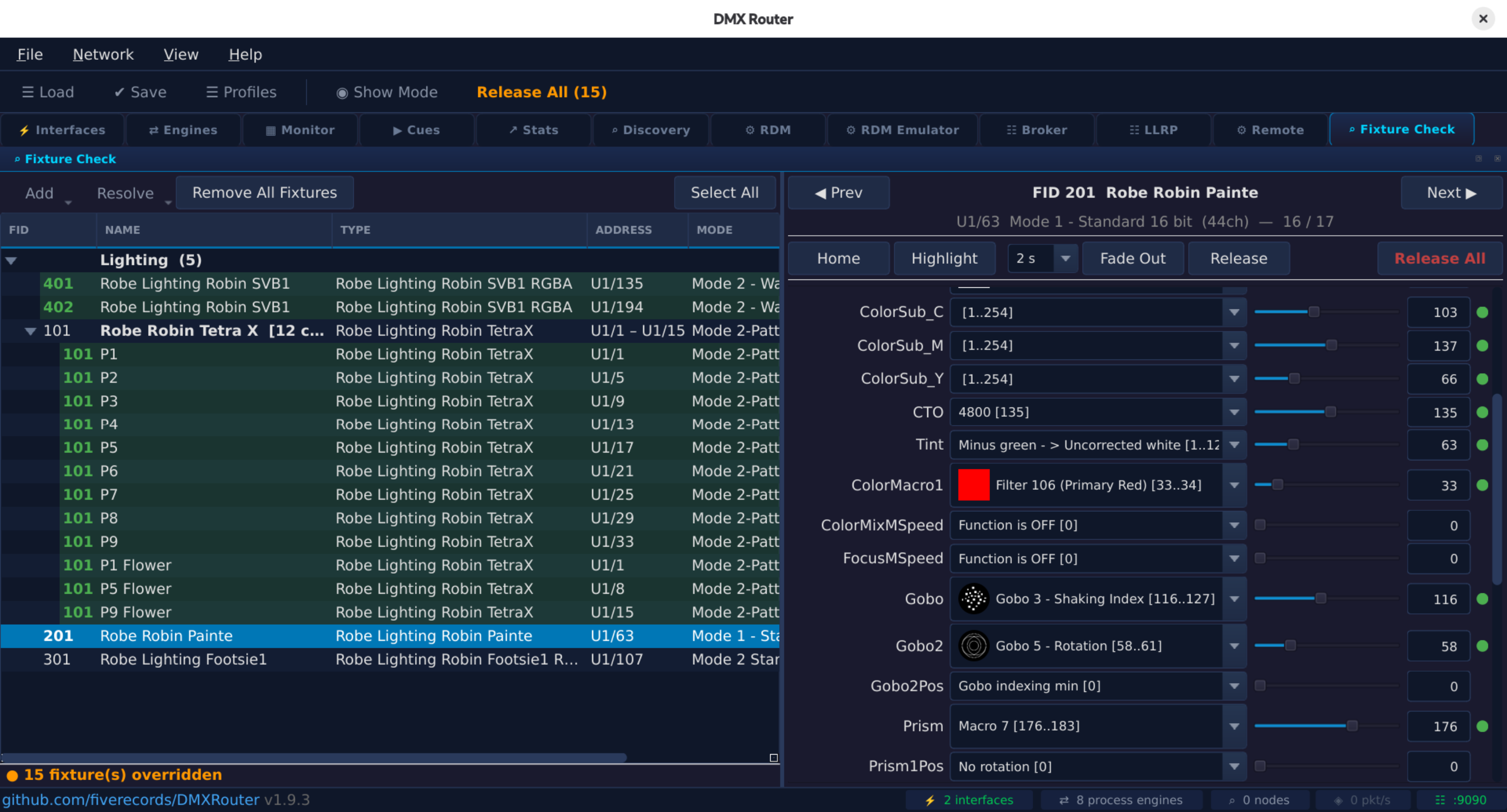Toggle the green override dot for CTO

[1482, 412]
